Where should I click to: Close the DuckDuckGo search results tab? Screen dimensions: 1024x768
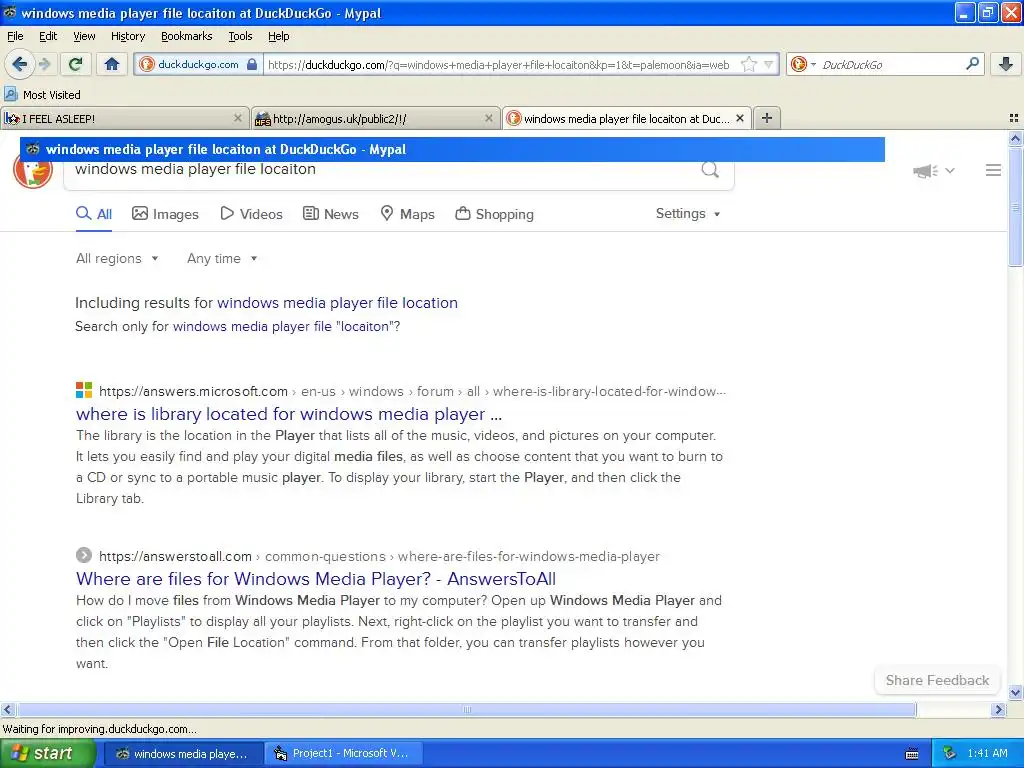[740, 118]
